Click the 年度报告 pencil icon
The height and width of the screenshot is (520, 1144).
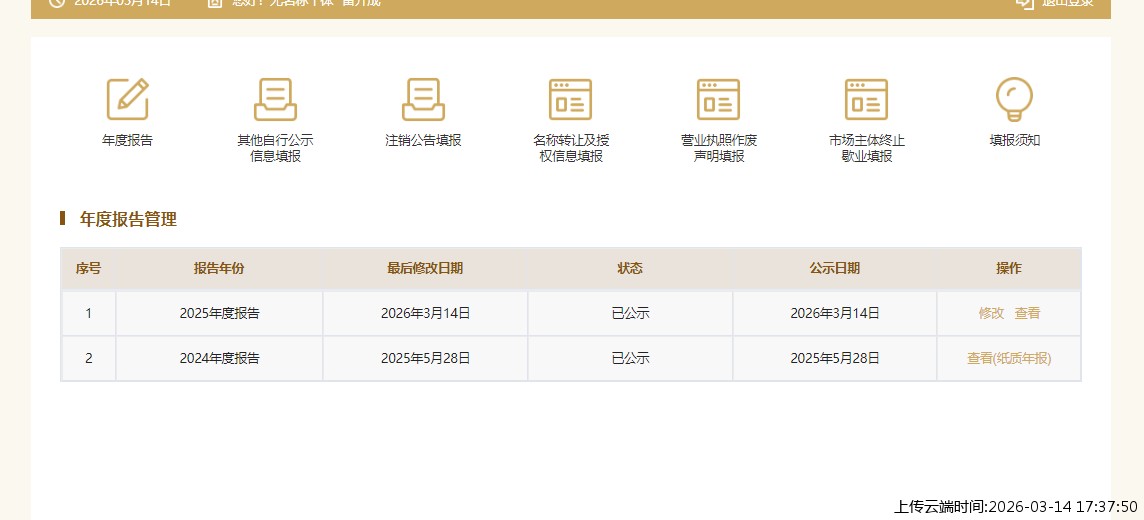[x=128, y=99]
